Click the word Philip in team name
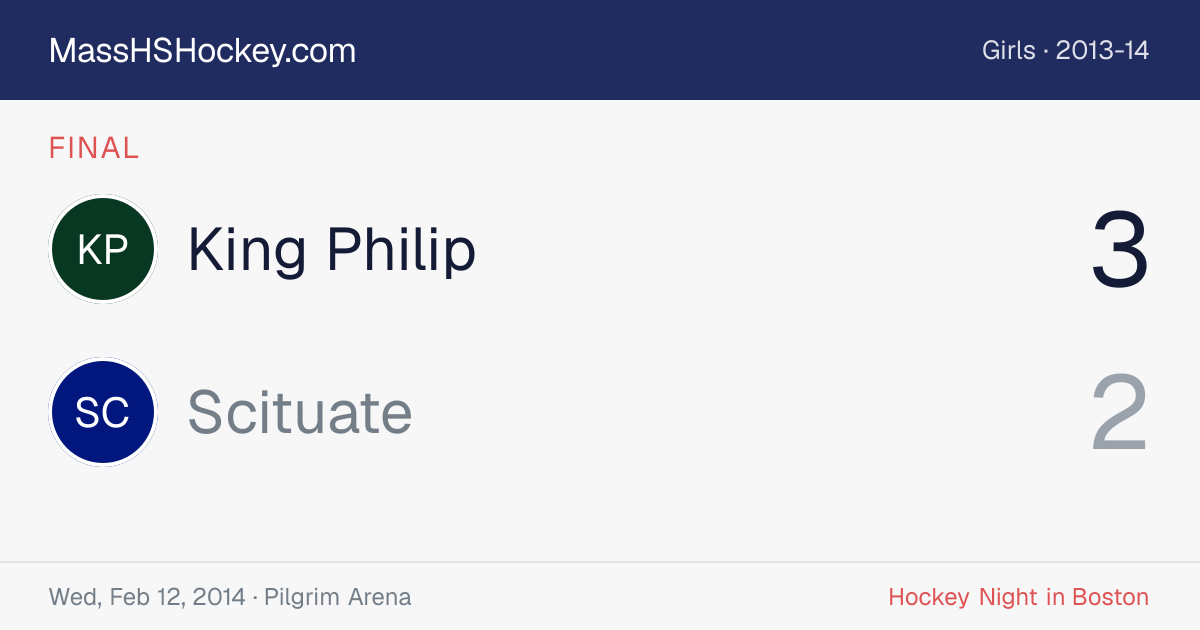The height and width of the screenshot is (630, 1200). point(402,249)
